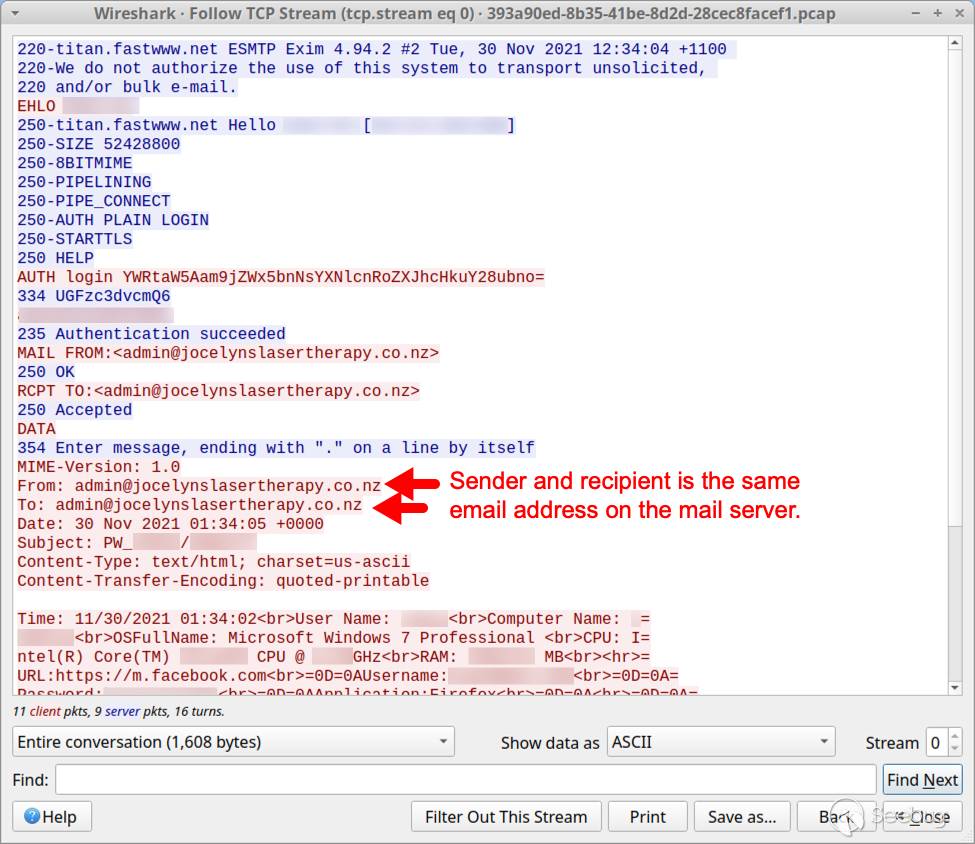Screen dimensions: 975x844
Task: Click the Find Next button
Action: [x=922, y=780]
